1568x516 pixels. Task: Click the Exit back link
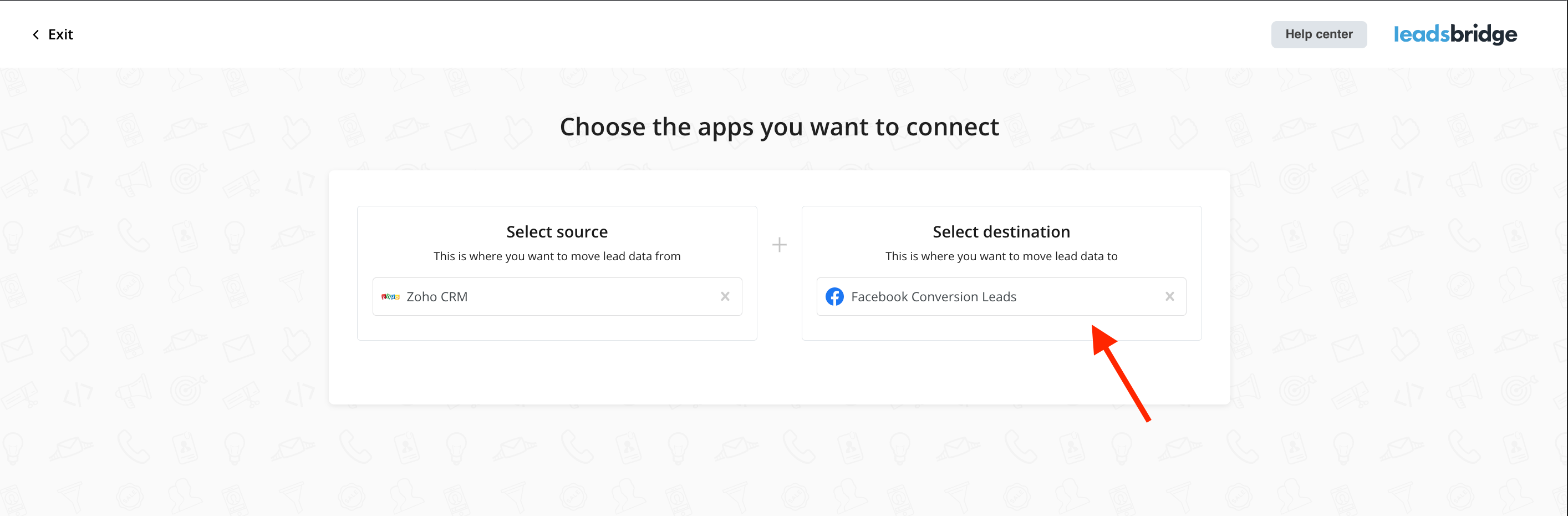pos(53,35)
